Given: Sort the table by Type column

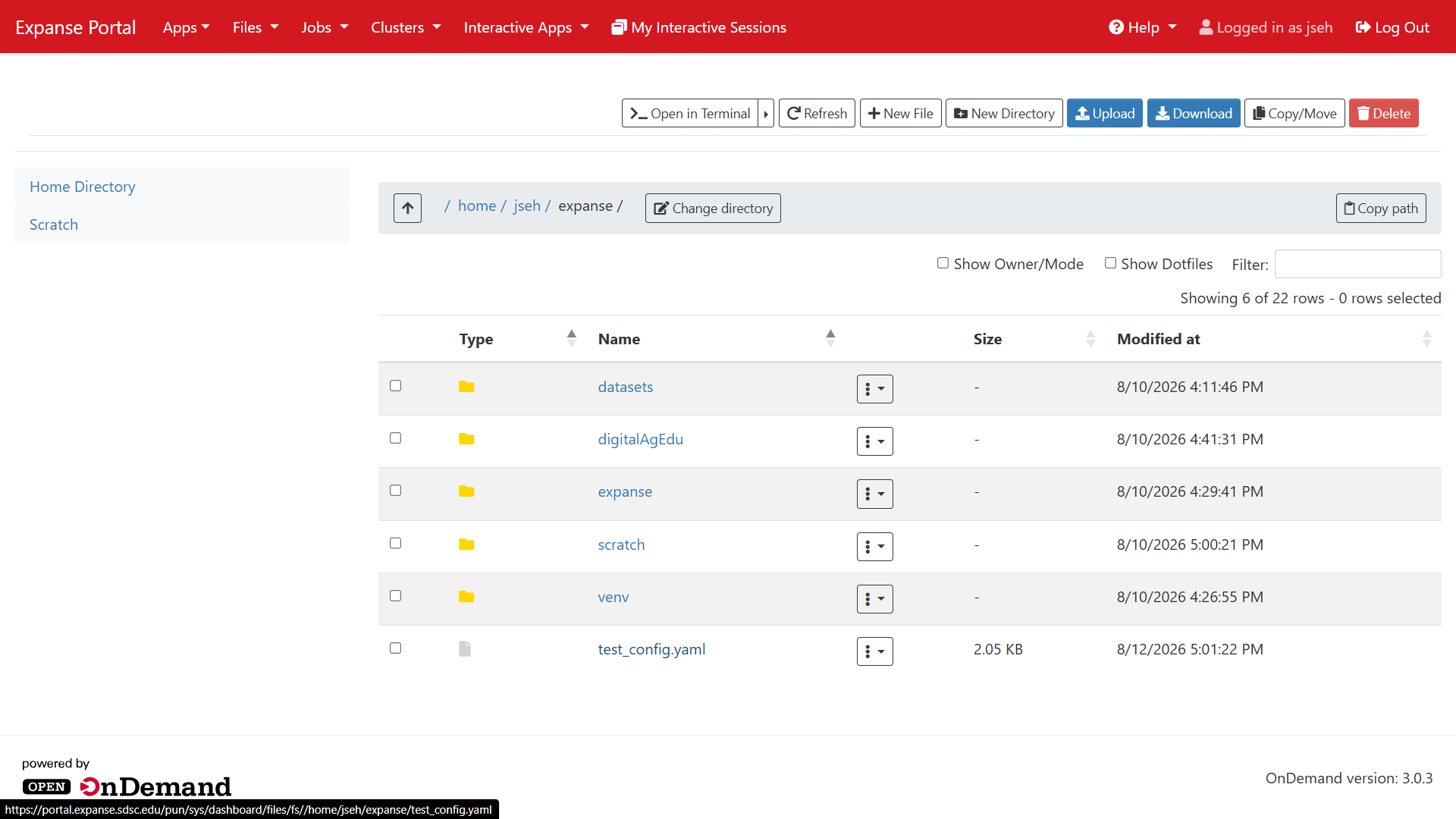Looking at the screenshot, I should [518, 339].
